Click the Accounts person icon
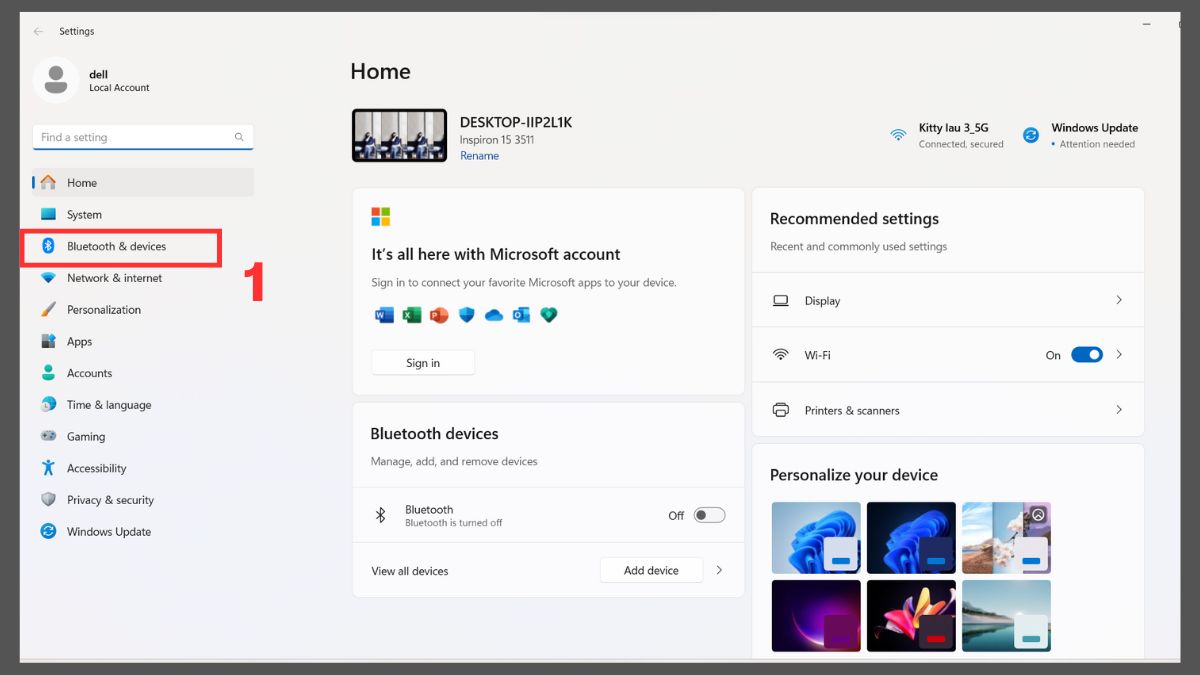This screenshot has height=675, width=1200. [x=48, y=373]
